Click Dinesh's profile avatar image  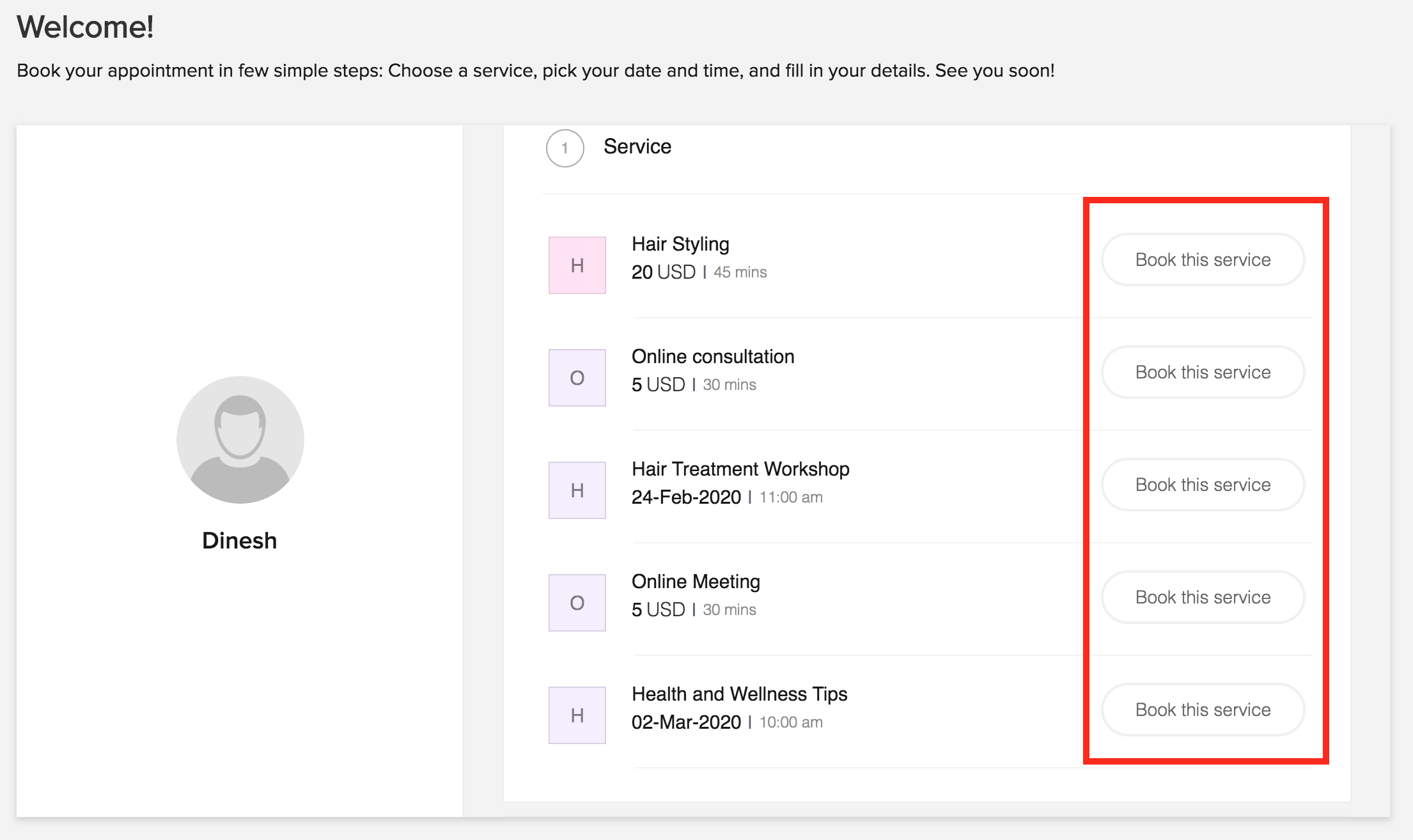coord(240,440)
